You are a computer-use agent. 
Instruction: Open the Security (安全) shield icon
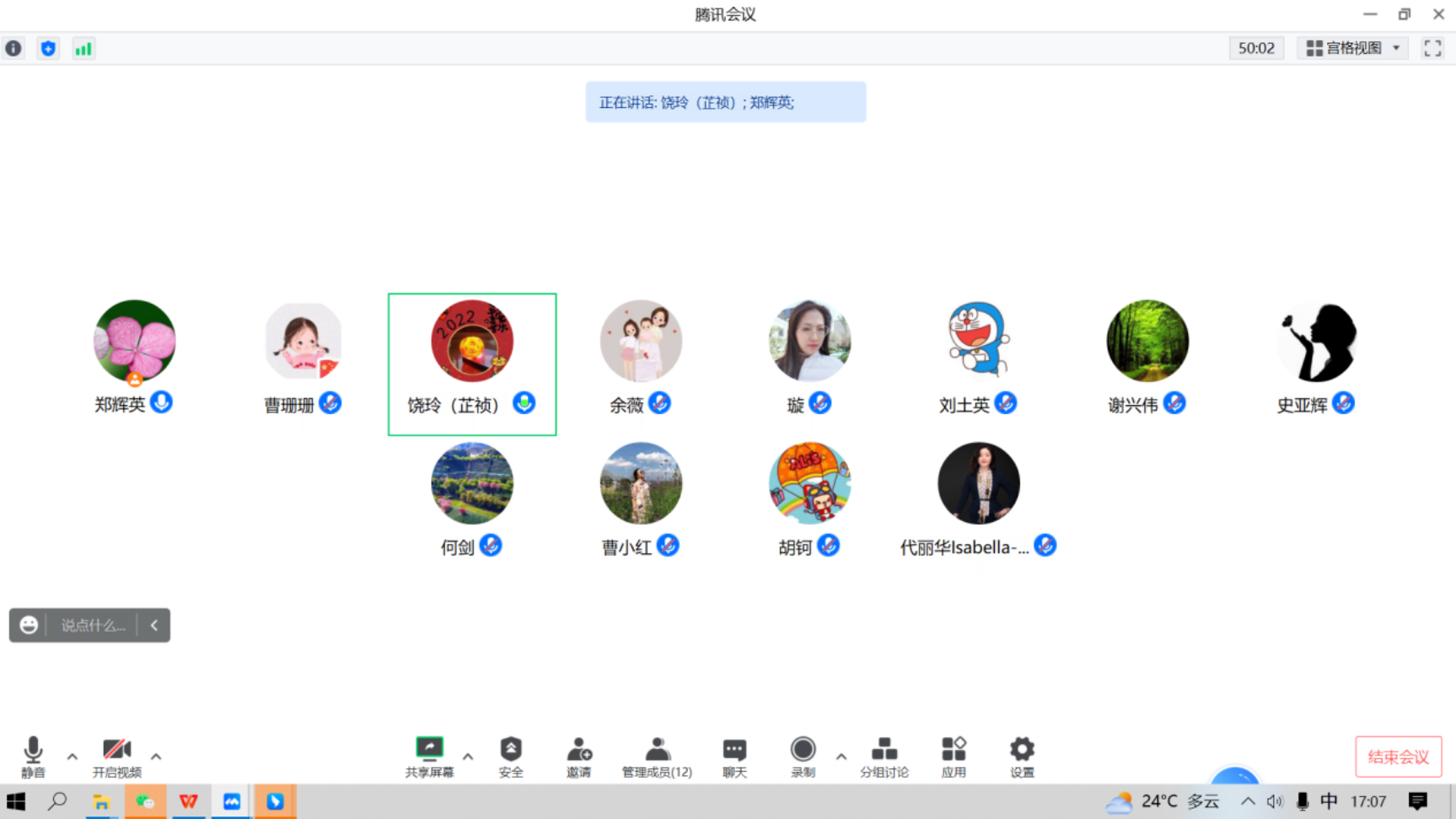click(x=510, y=756)
